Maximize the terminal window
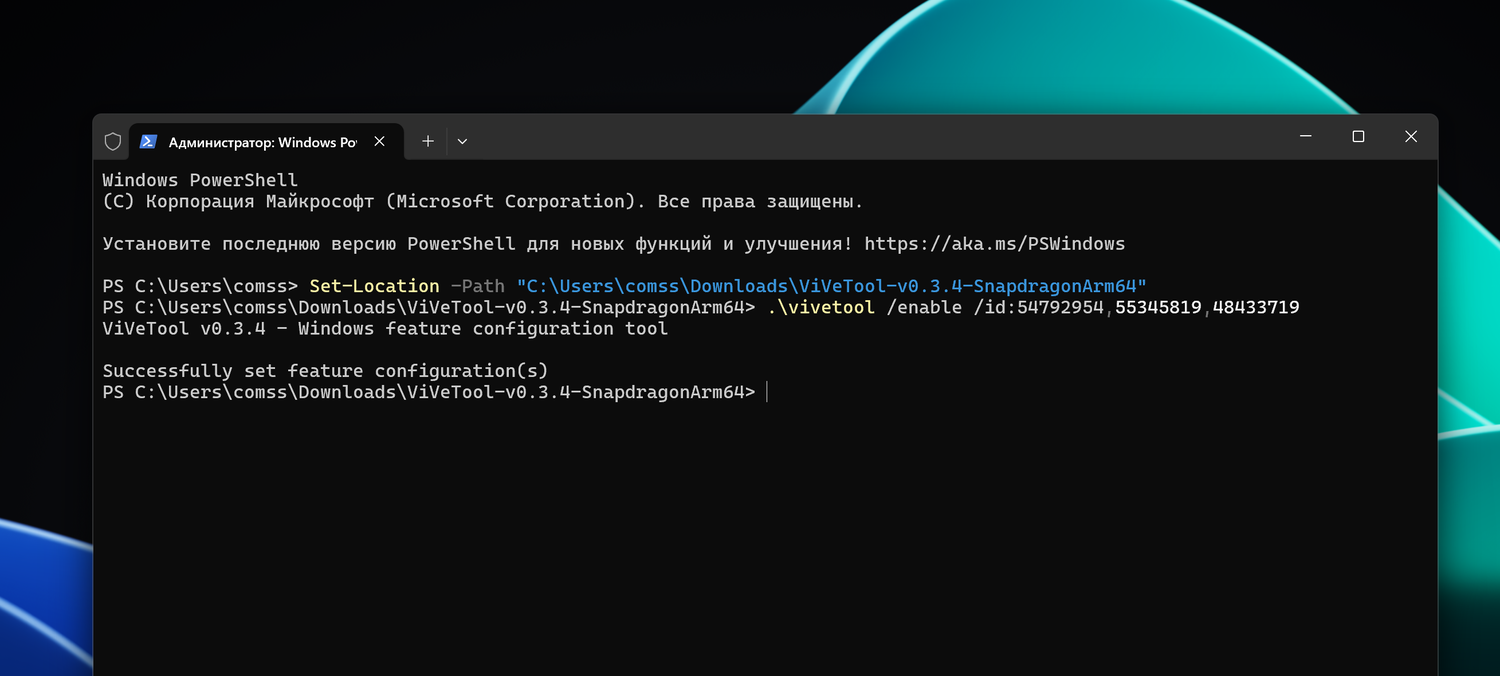The height and width of the screenshot is (676, 1500). coord(1358,137)
